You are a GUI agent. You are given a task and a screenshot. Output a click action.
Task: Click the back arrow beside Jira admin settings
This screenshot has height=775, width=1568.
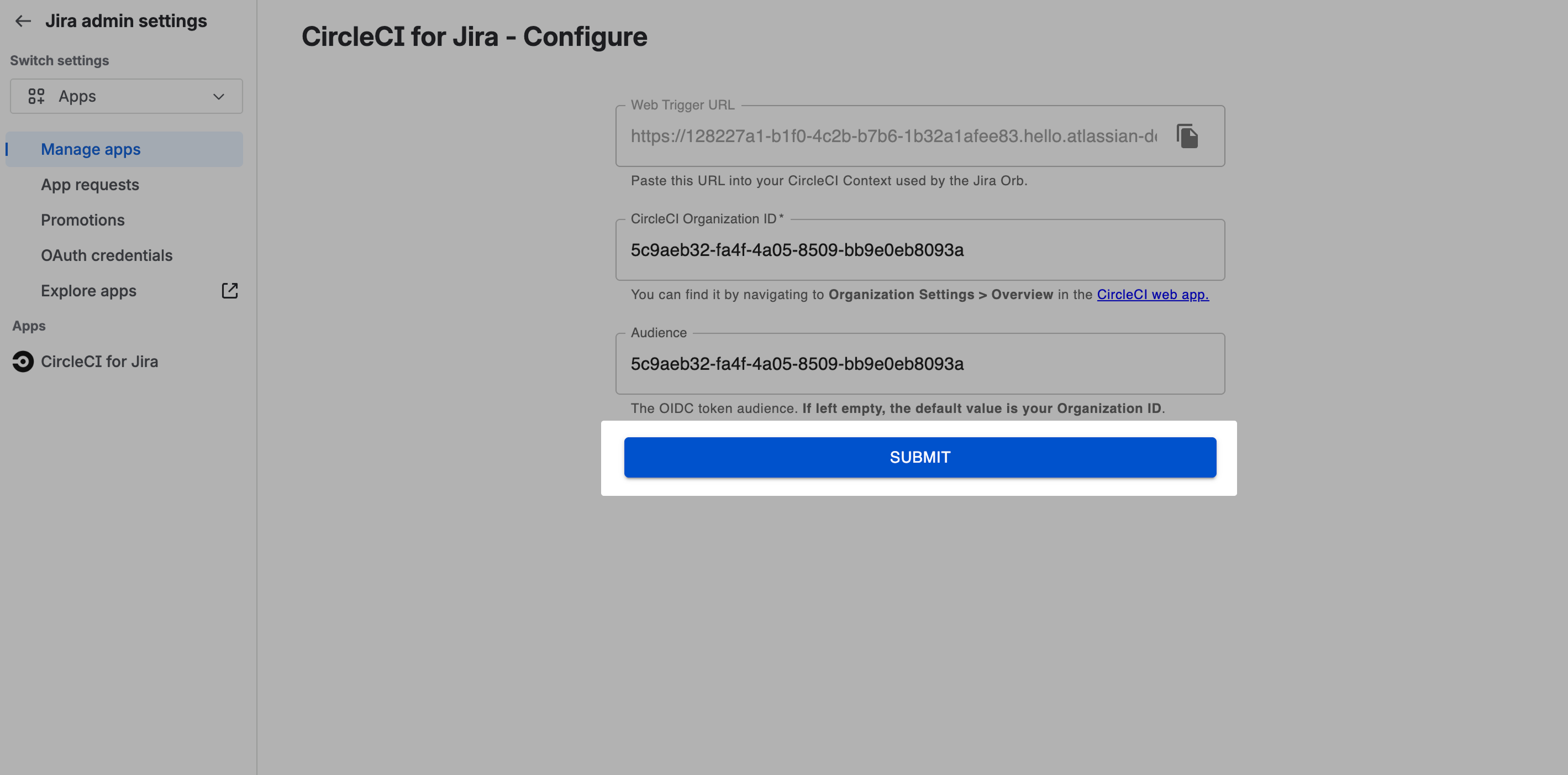23,22
